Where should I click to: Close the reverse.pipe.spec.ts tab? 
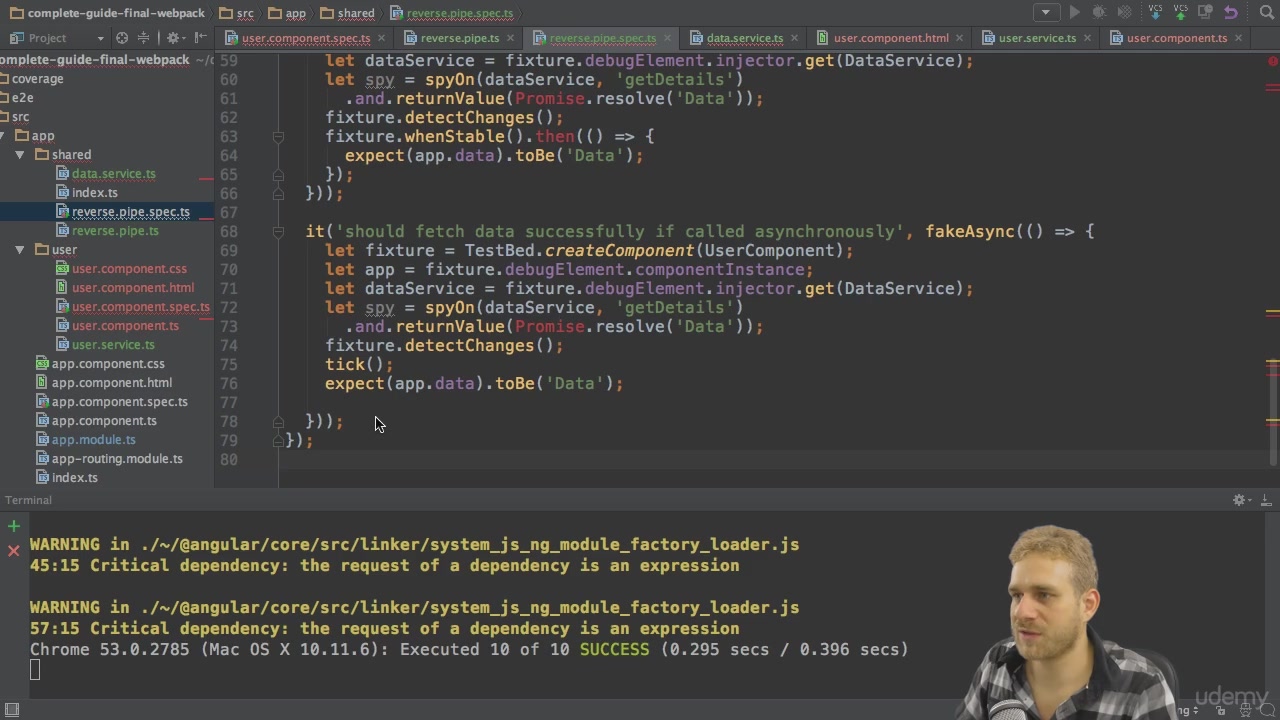(667, 38)
